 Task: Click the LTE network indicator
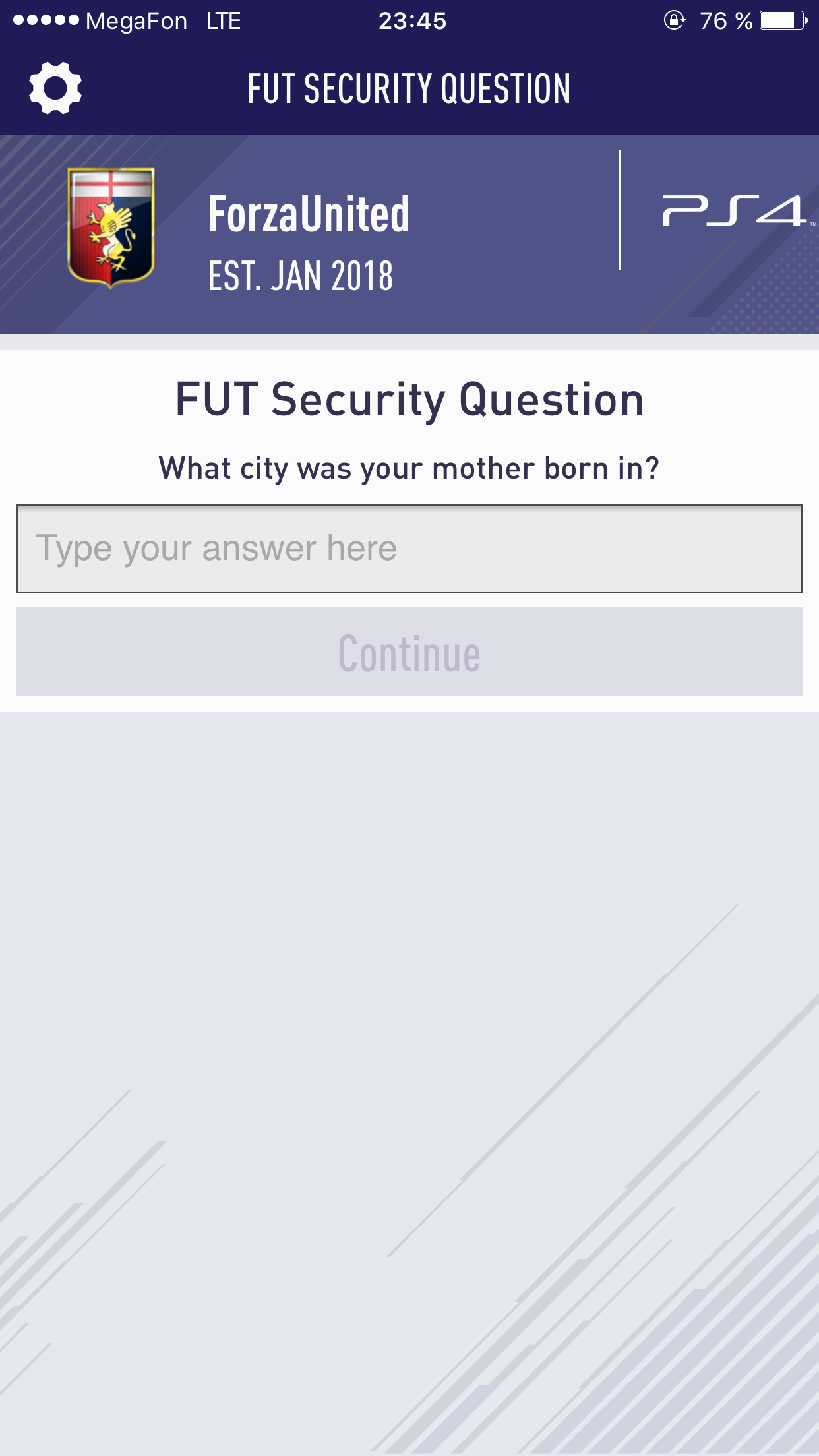(x=223, y=21)
